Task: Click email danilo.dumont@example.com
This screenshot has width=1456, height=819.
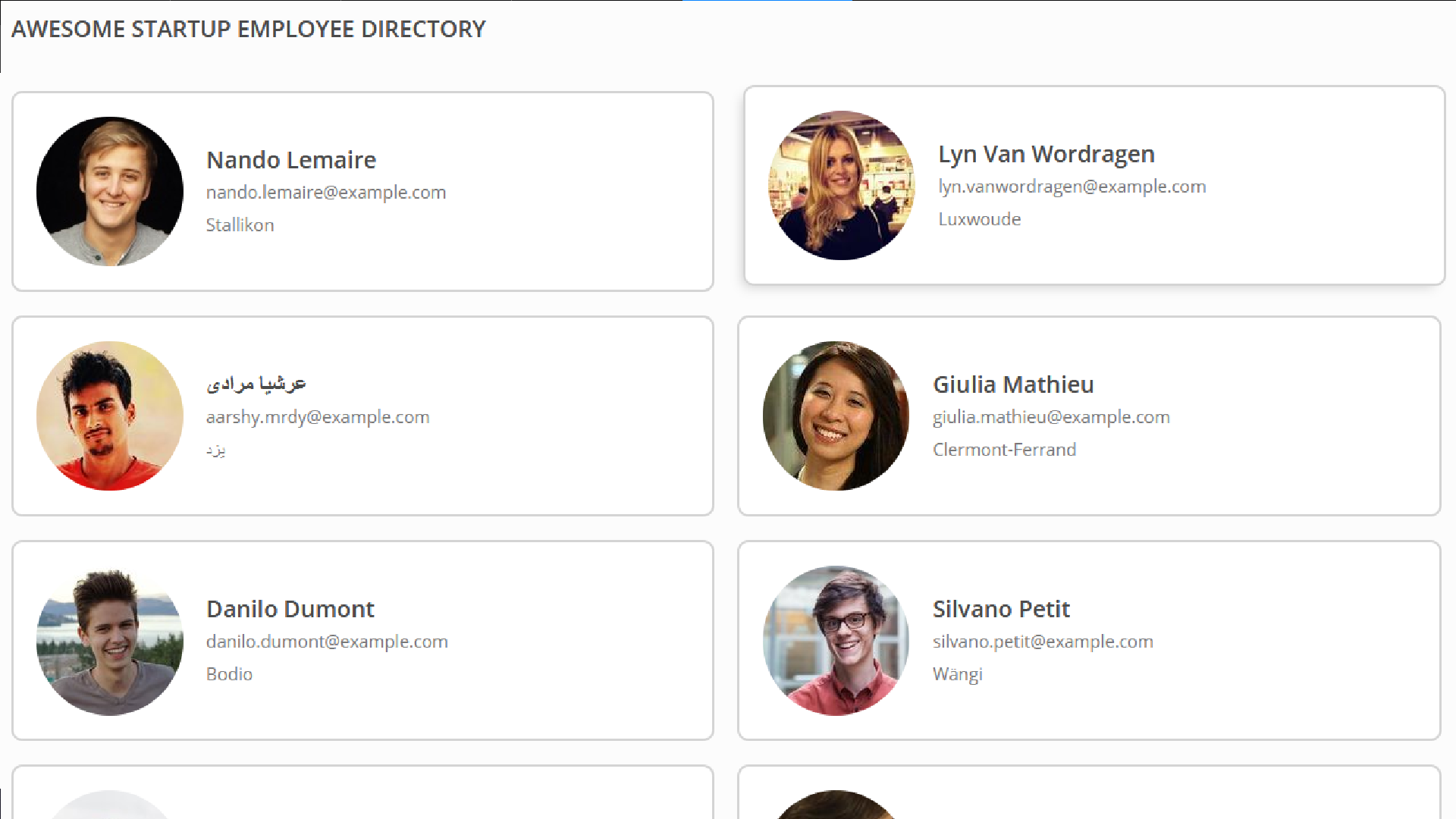Action: (327, 642)
